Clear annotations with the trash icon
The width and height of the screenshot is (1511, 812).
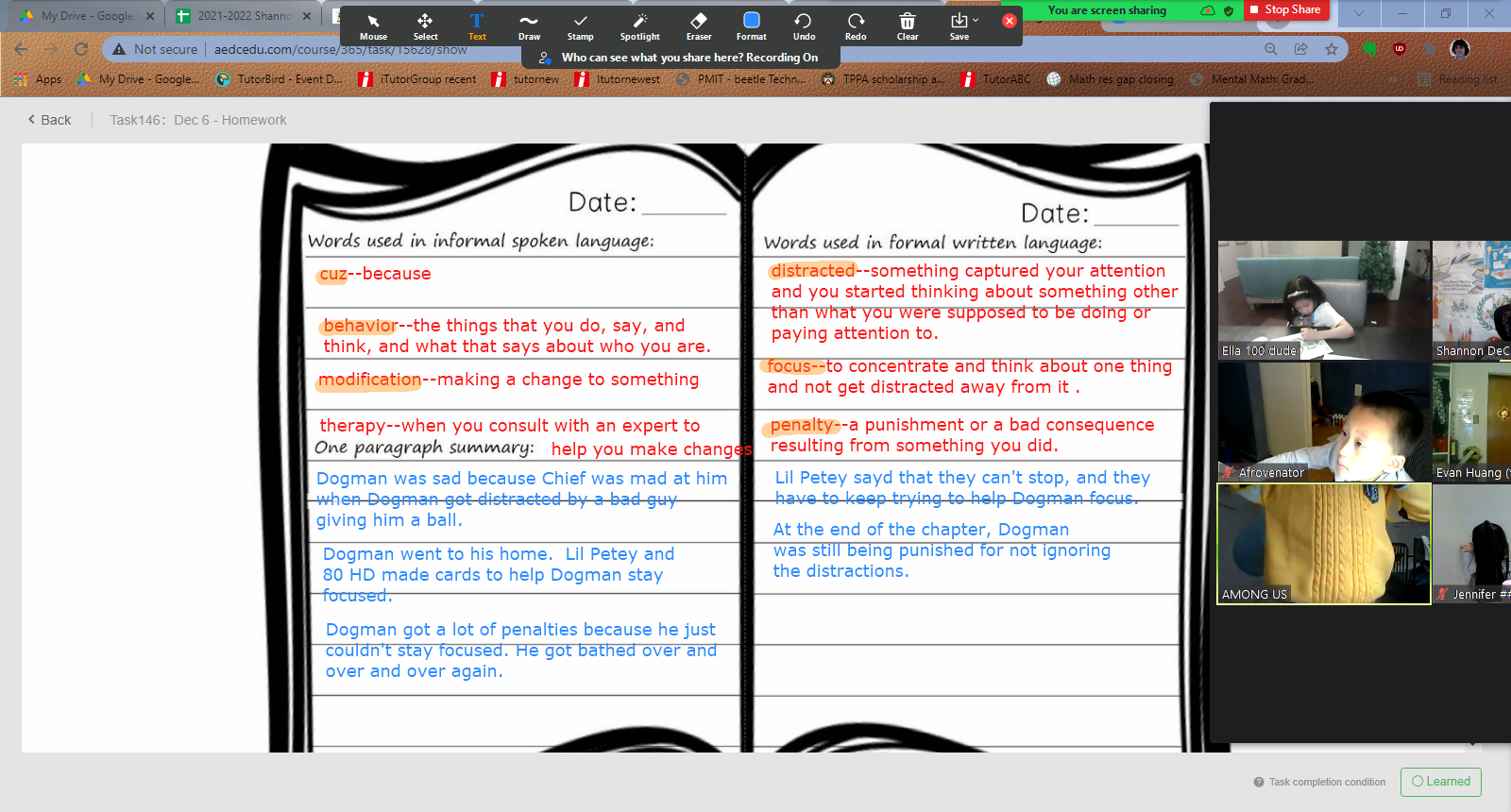[x=907, y=26]
